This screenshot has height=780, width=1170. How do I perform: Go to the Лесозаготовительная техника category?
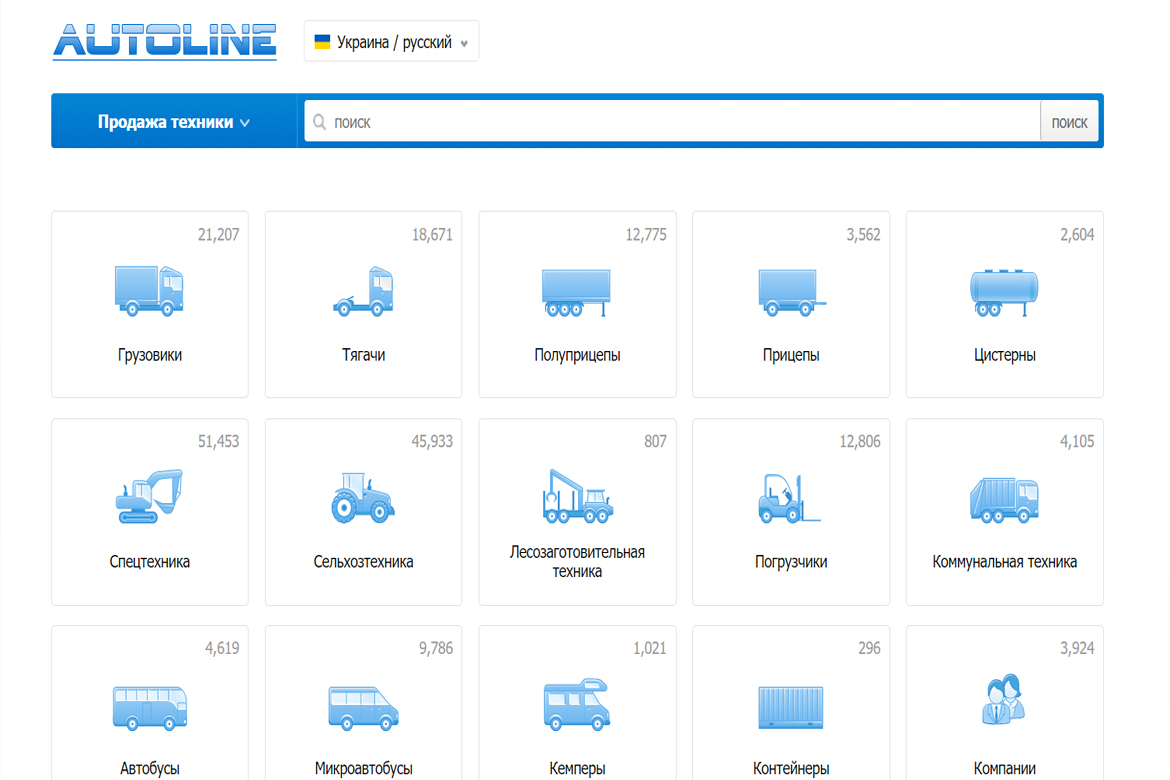577,562
